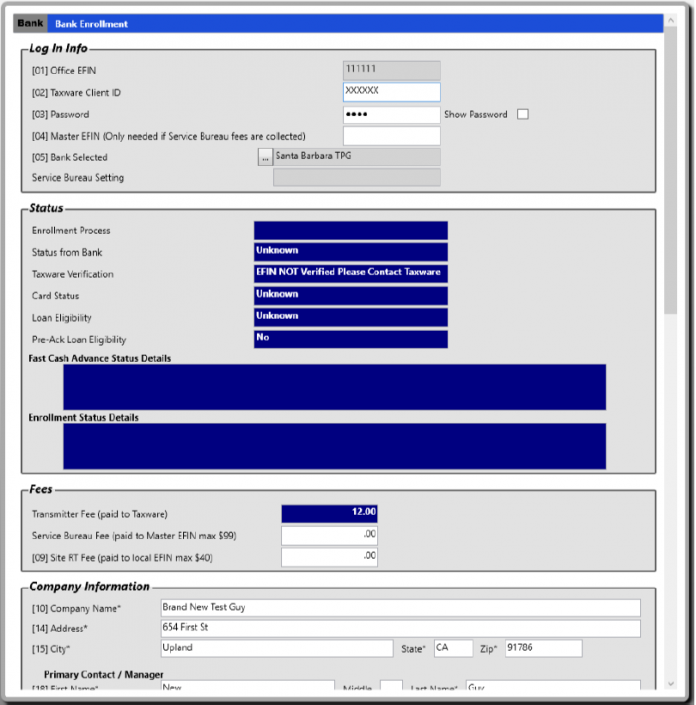Select the Fast Cash Advance Status Details box
Viewport: 696px width, 705px height.
click(334, 387)
